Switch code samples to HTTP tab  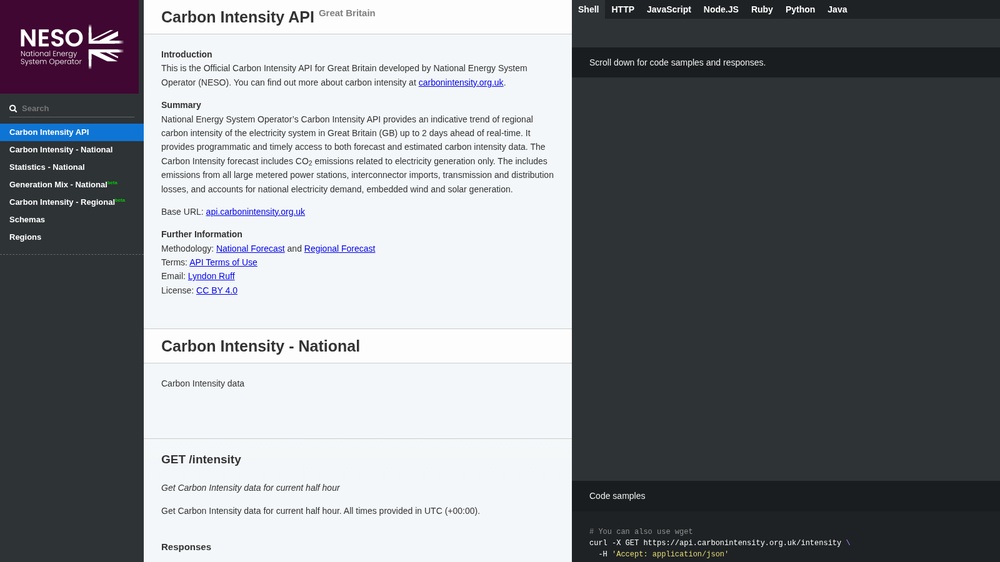[x=622, y=10]
